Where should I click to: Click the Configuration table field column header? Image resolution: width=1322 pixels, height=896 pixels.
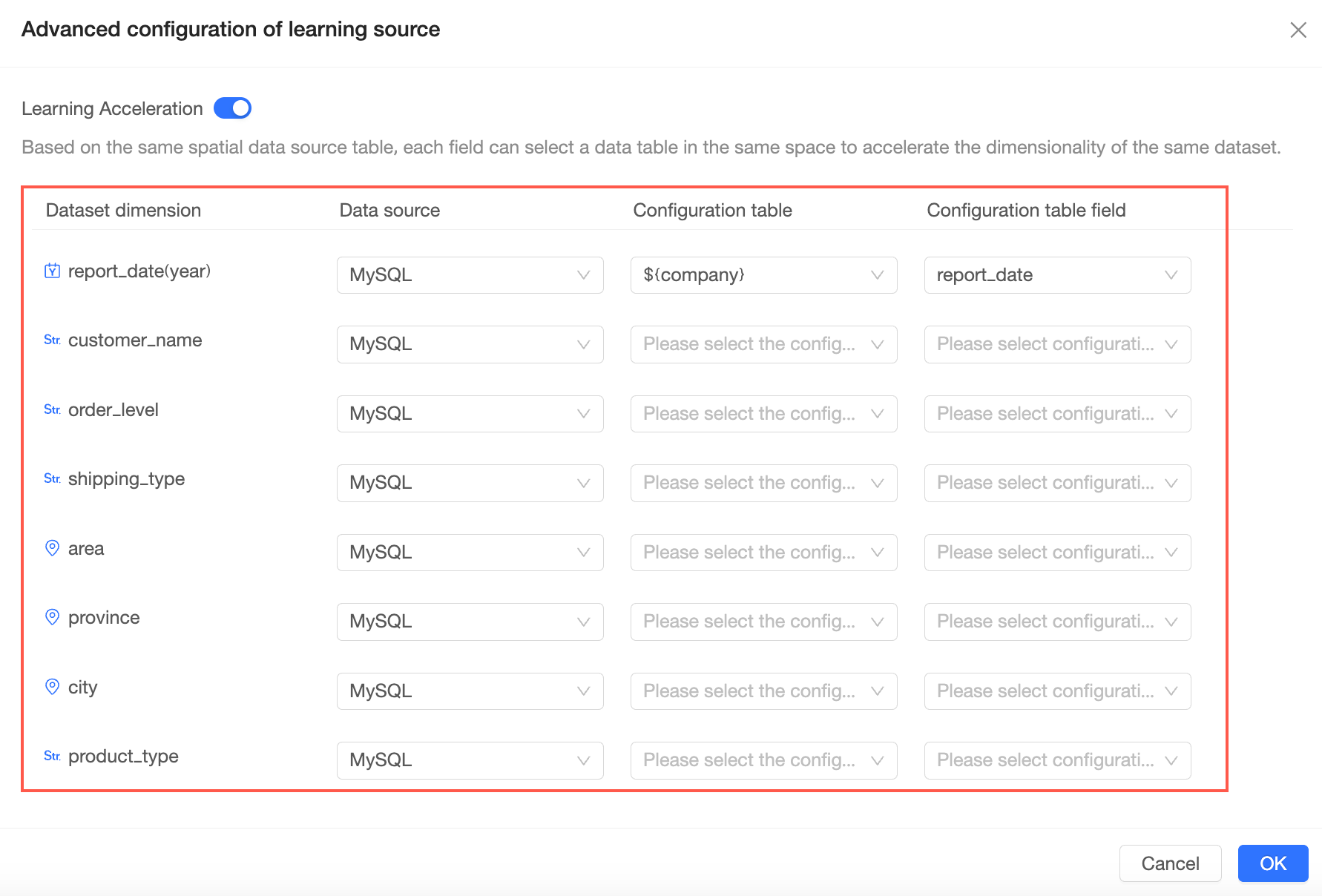(1026, 210)
